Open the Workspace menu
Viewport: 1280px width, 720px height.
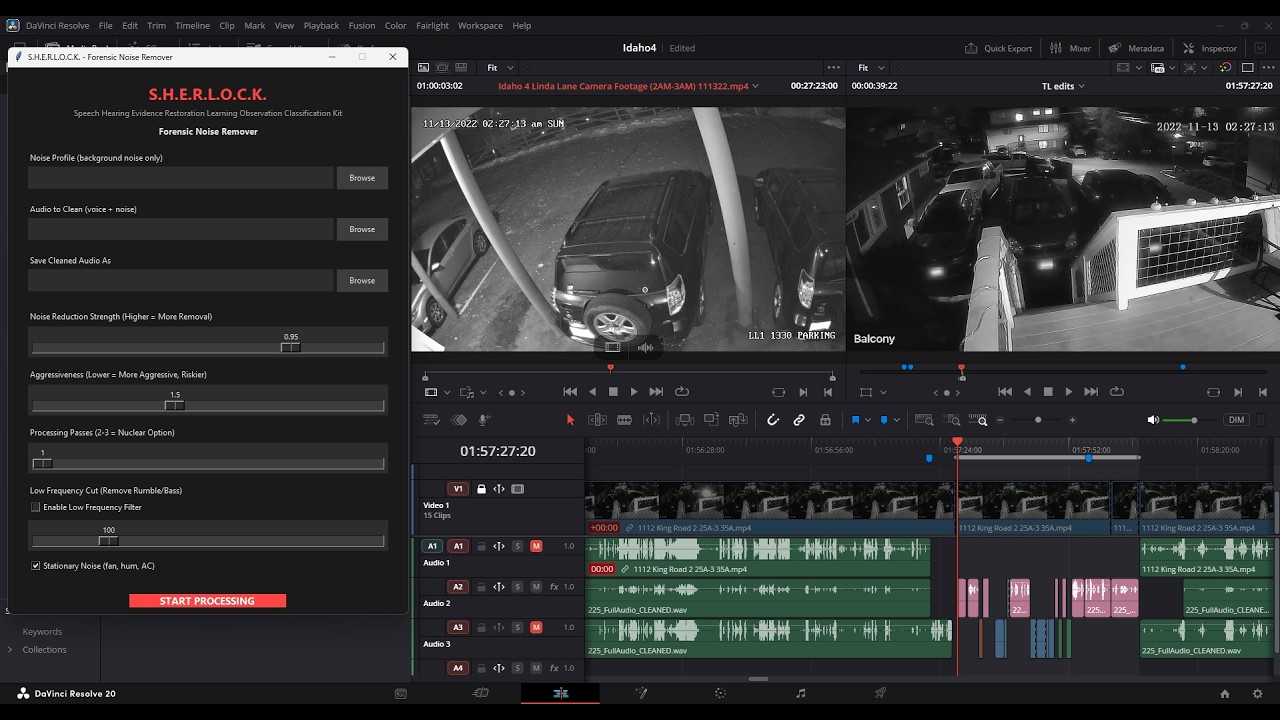pos(480,25)
